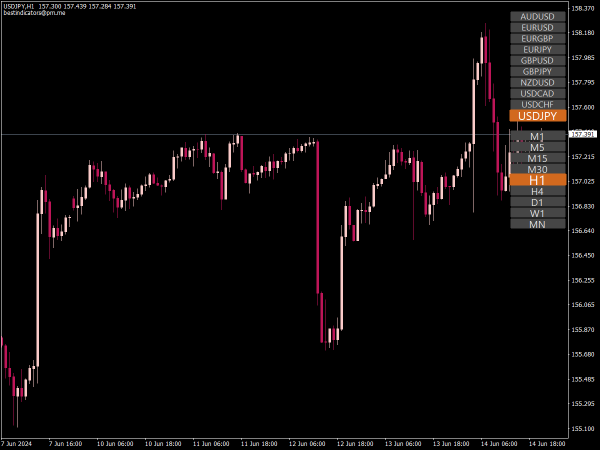Screen dimensions: 600x450
Task: Select the EURUSD symbol button
Action: (538, 28)
